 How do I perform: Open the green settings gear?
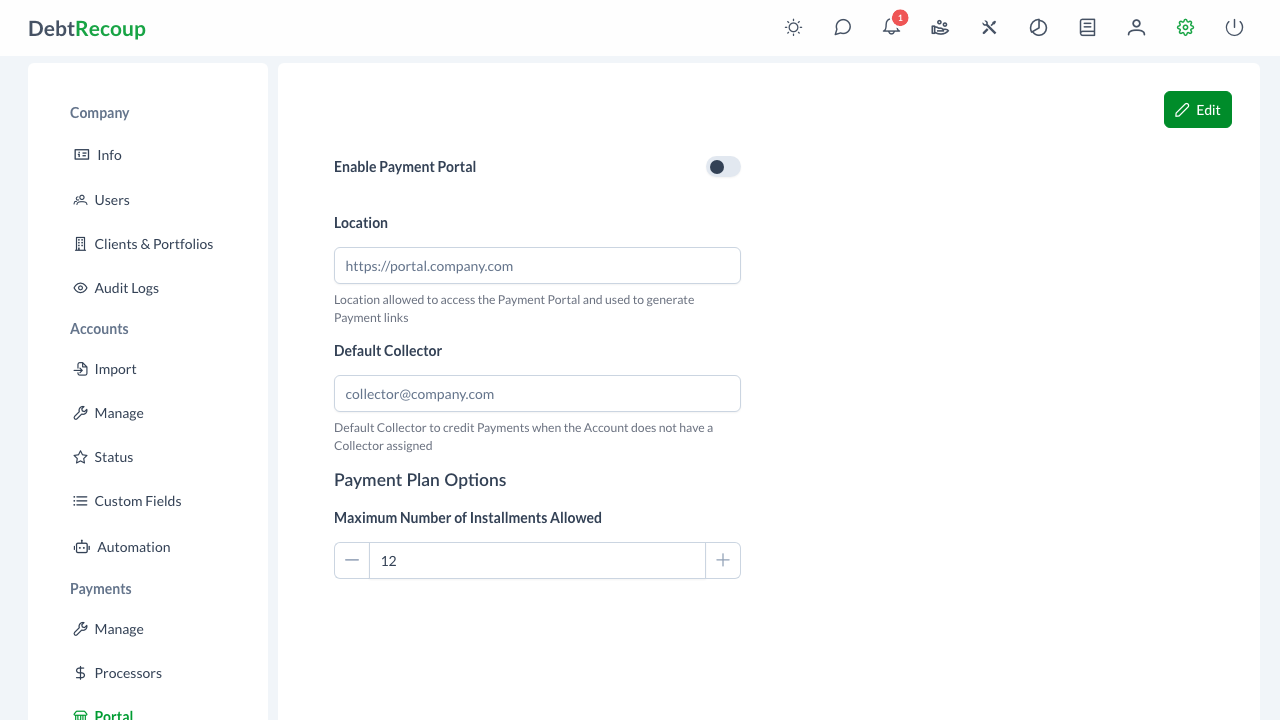1185,27
